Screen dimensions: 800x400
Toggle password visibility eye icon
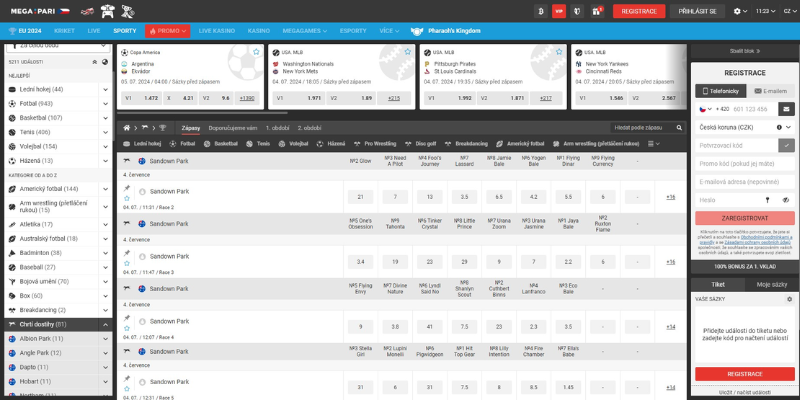pos(787,200)
